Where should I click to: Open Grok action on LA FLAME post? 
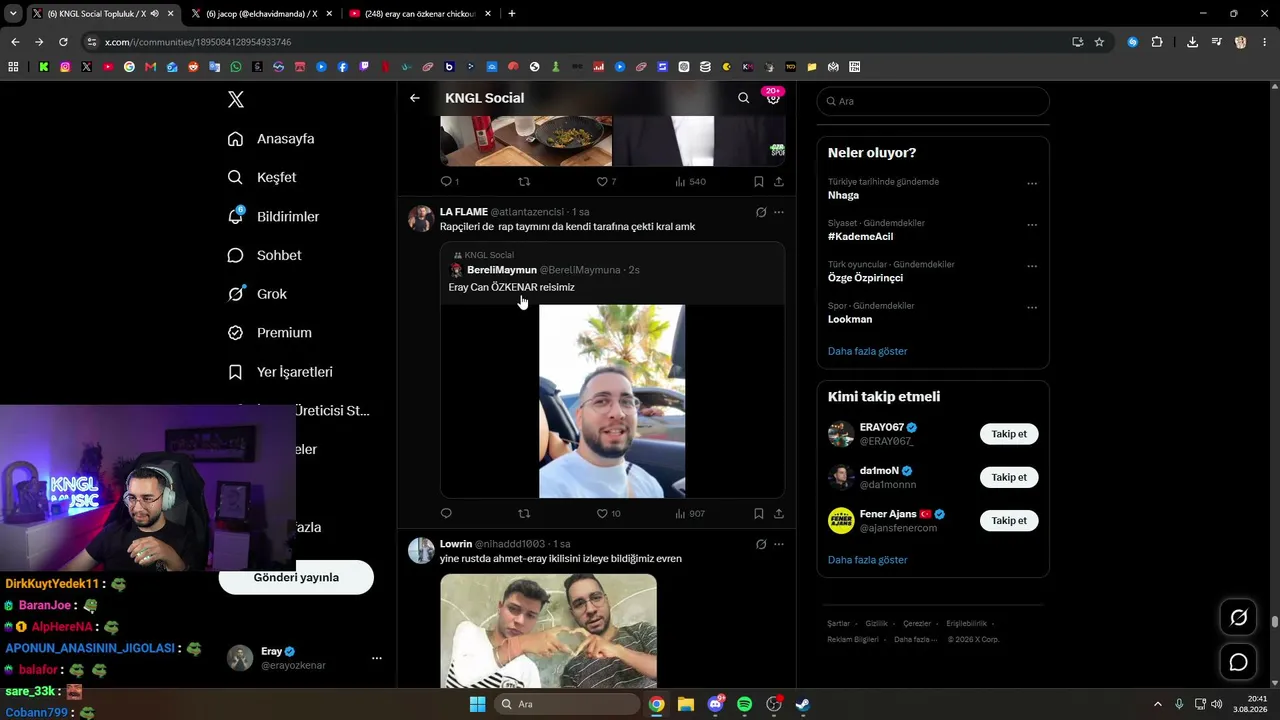click(761, 212)
